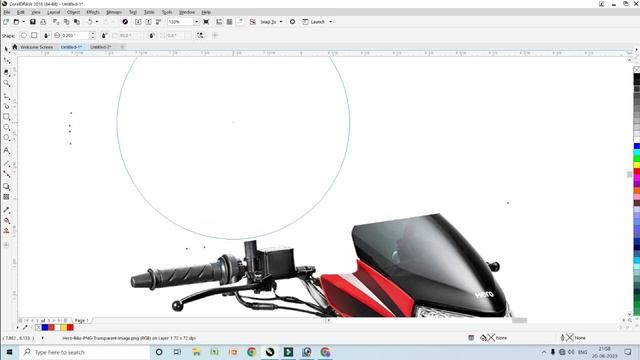The image size is (640, 360).
Task: Click the Windows search box
Action: 85,352
